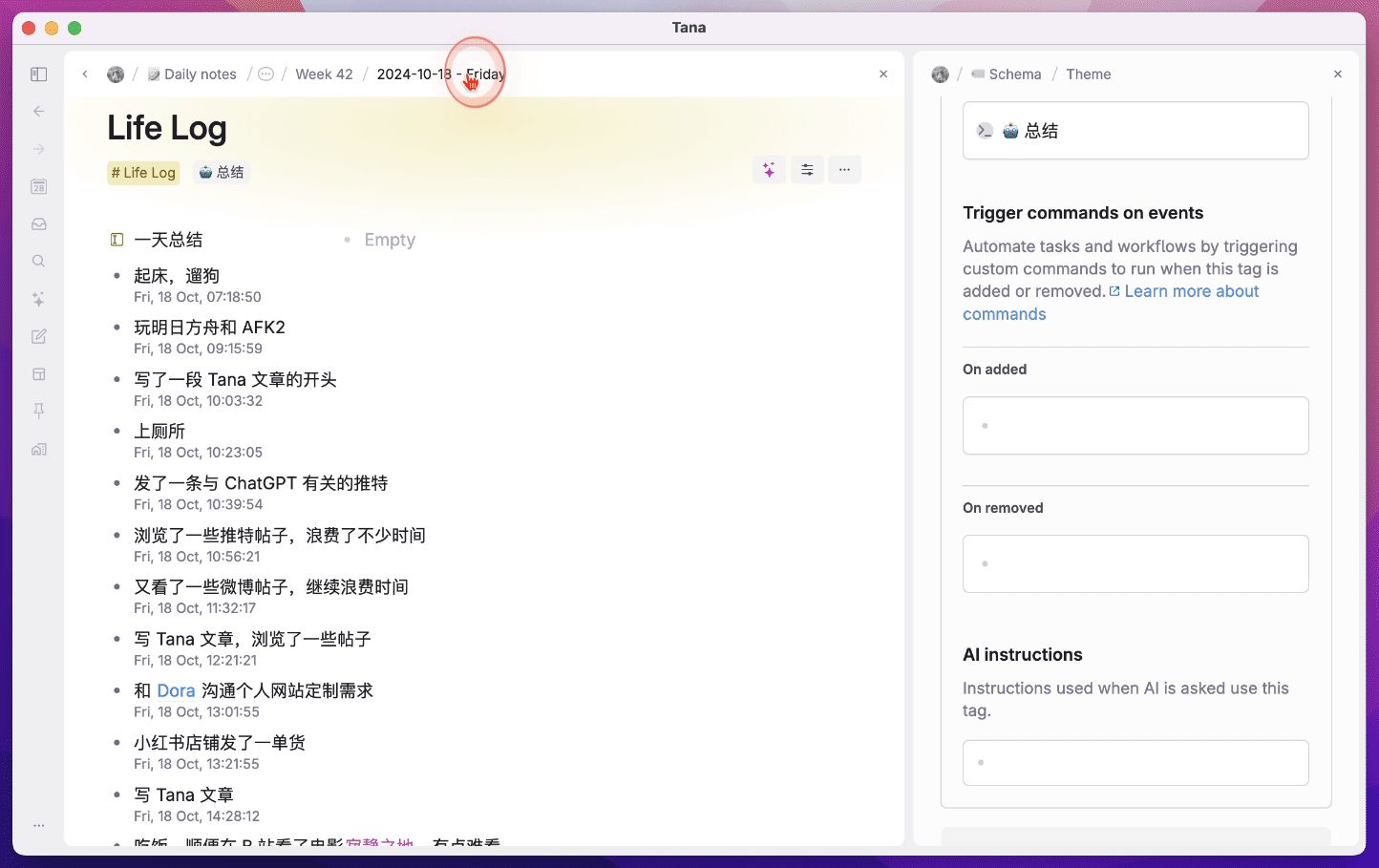Open Daily notes breadcrumb

point(192,74)
